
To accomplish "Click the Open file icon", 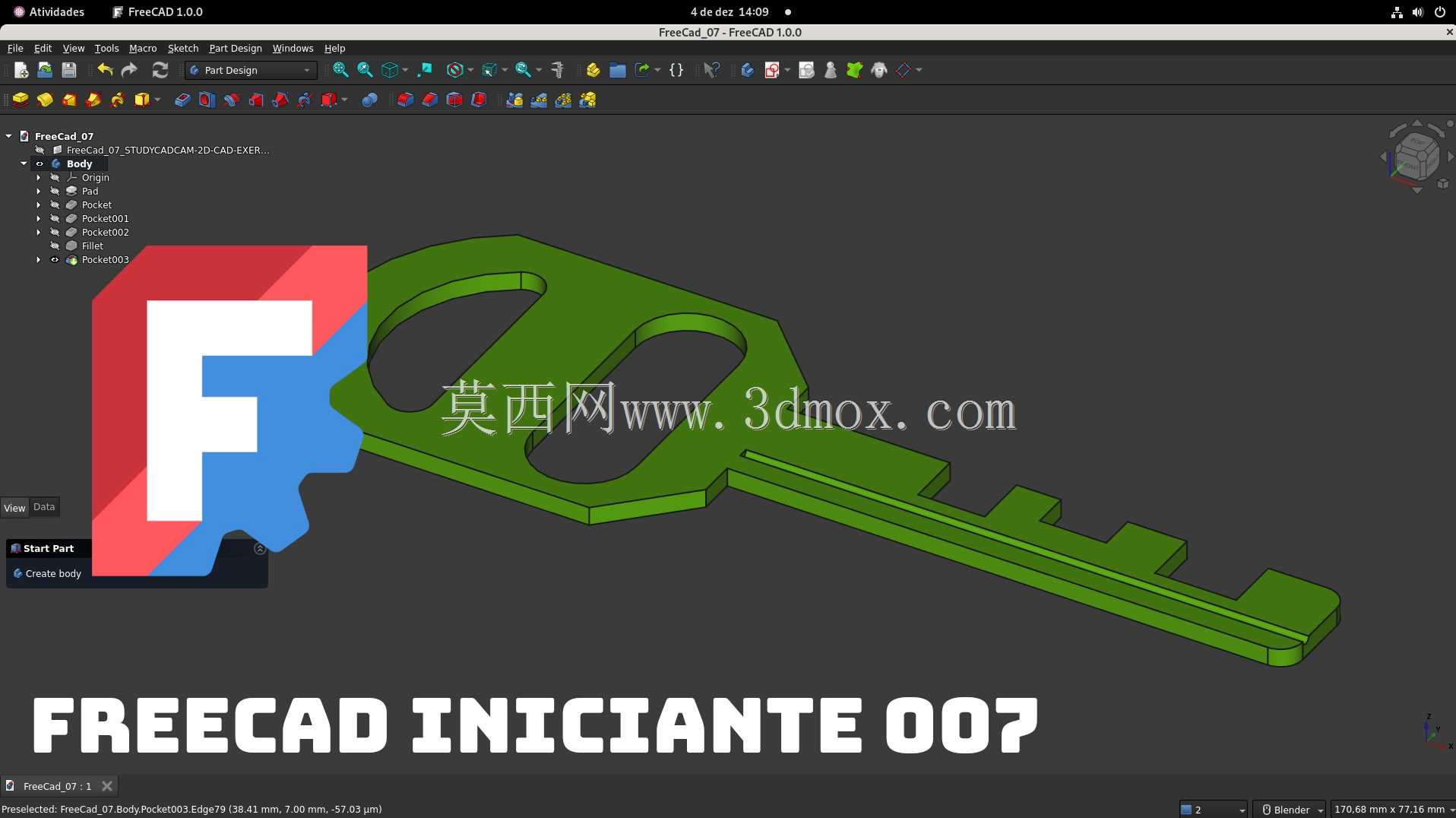I will point(45,70).
